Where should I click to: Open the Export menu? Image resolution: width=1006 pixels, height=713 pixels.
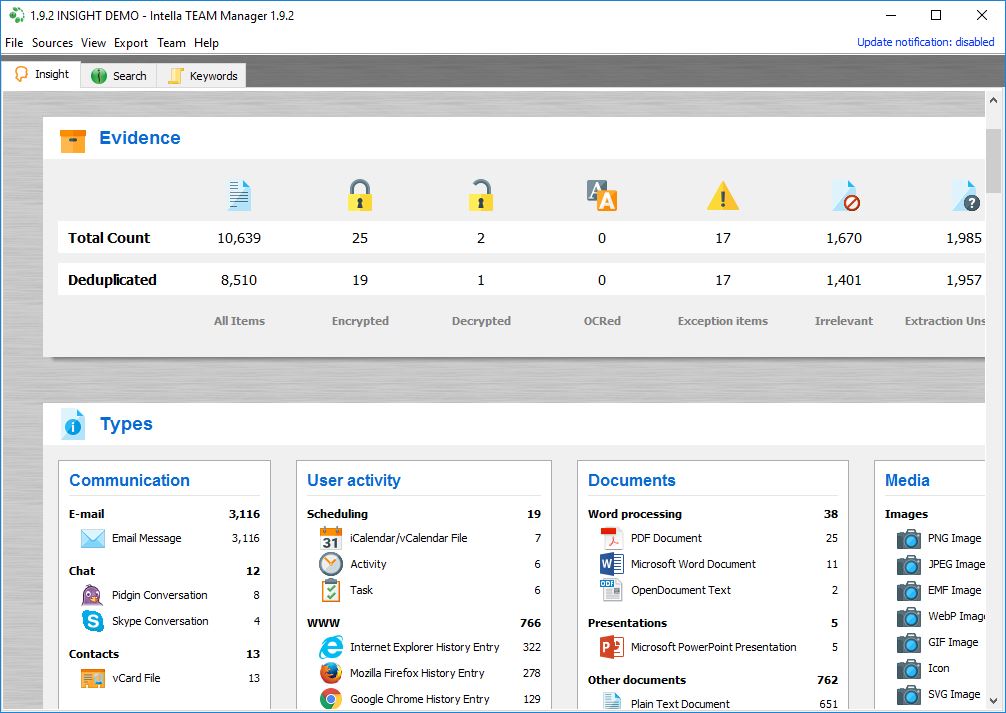coord(131,43)
